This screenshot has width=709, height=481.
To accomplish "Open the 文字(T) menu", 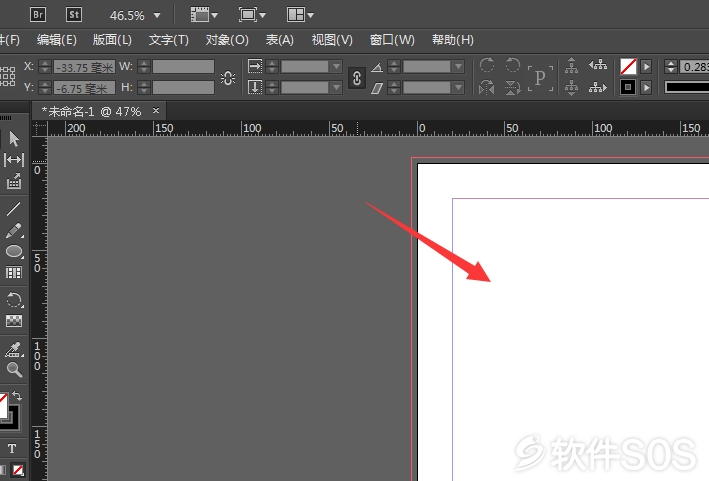I will click(169, 40).
